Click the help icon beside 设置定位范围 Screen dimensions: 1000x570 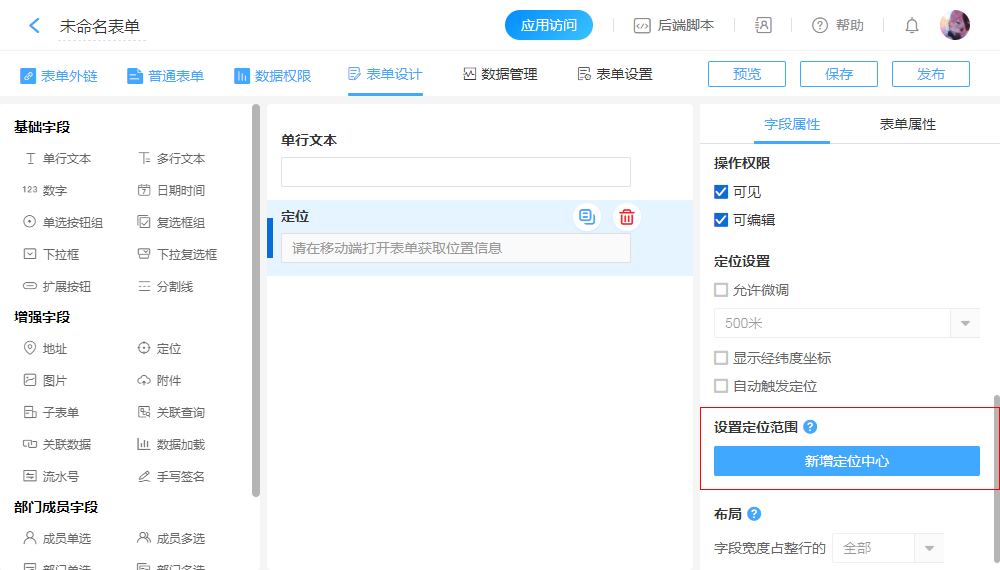pyautogui.click(x=811, y=427)
